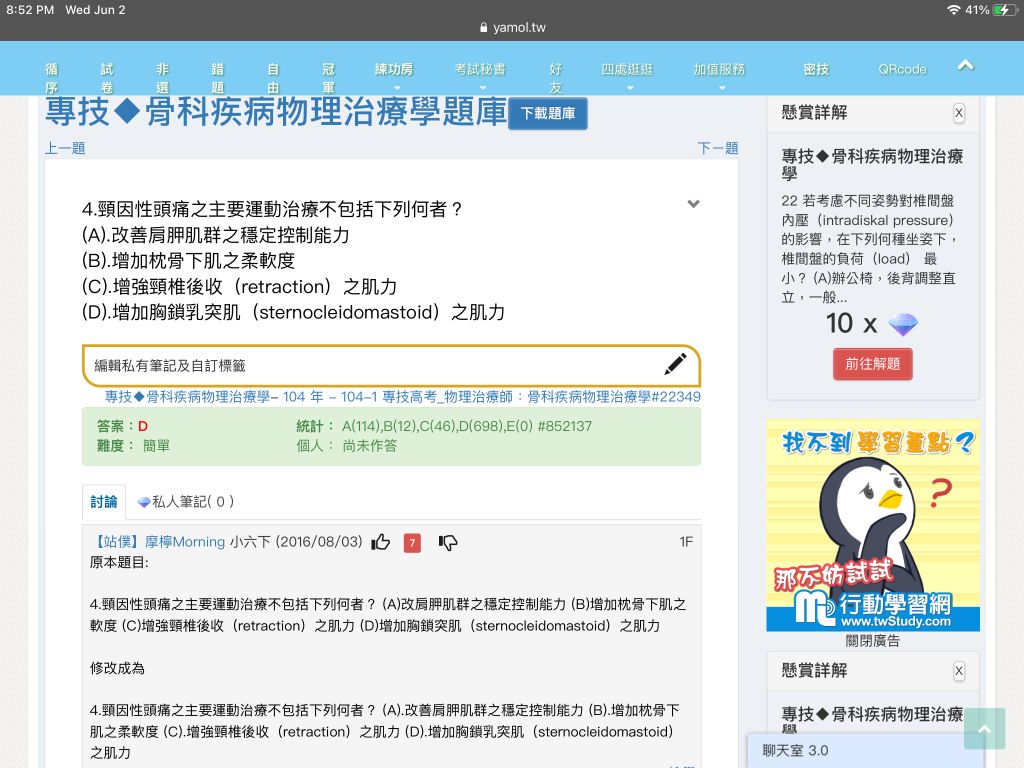Expand the question options chevron
1024x768 pixels.
click(x=693, y=204)
